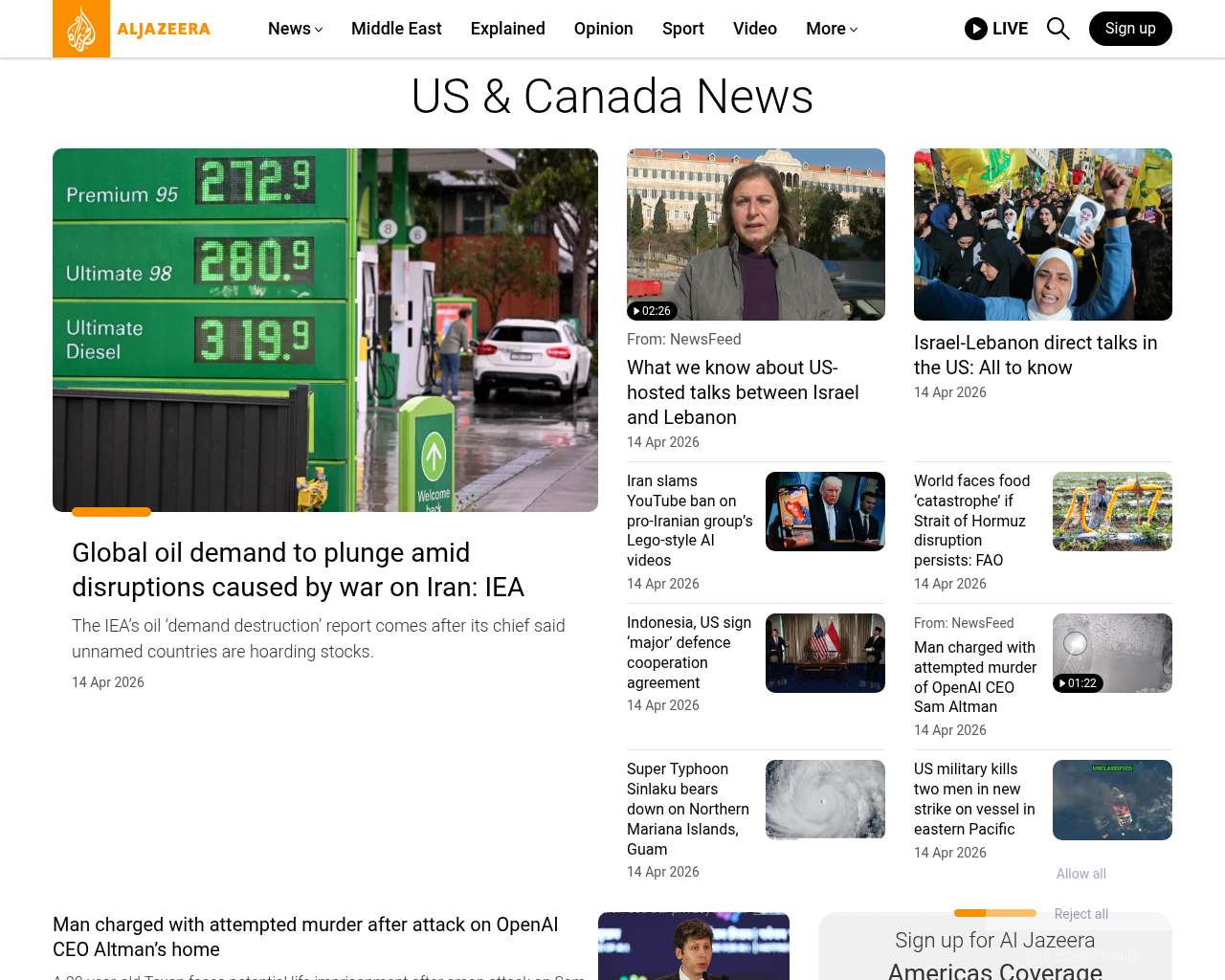Play the US-hosted talks NewsFeed video
Screen dimensions: 1225x980
[756, 234]
